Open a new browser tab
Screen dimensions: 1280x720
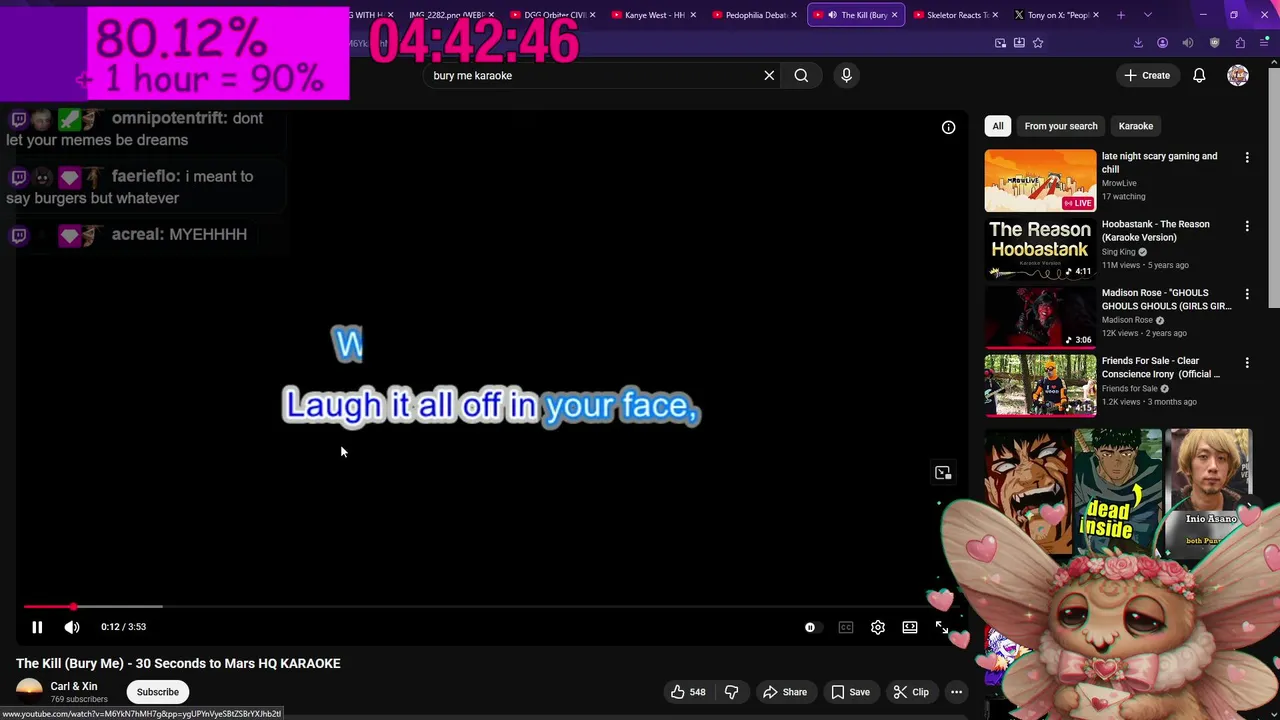click(x=1121, y=15)
